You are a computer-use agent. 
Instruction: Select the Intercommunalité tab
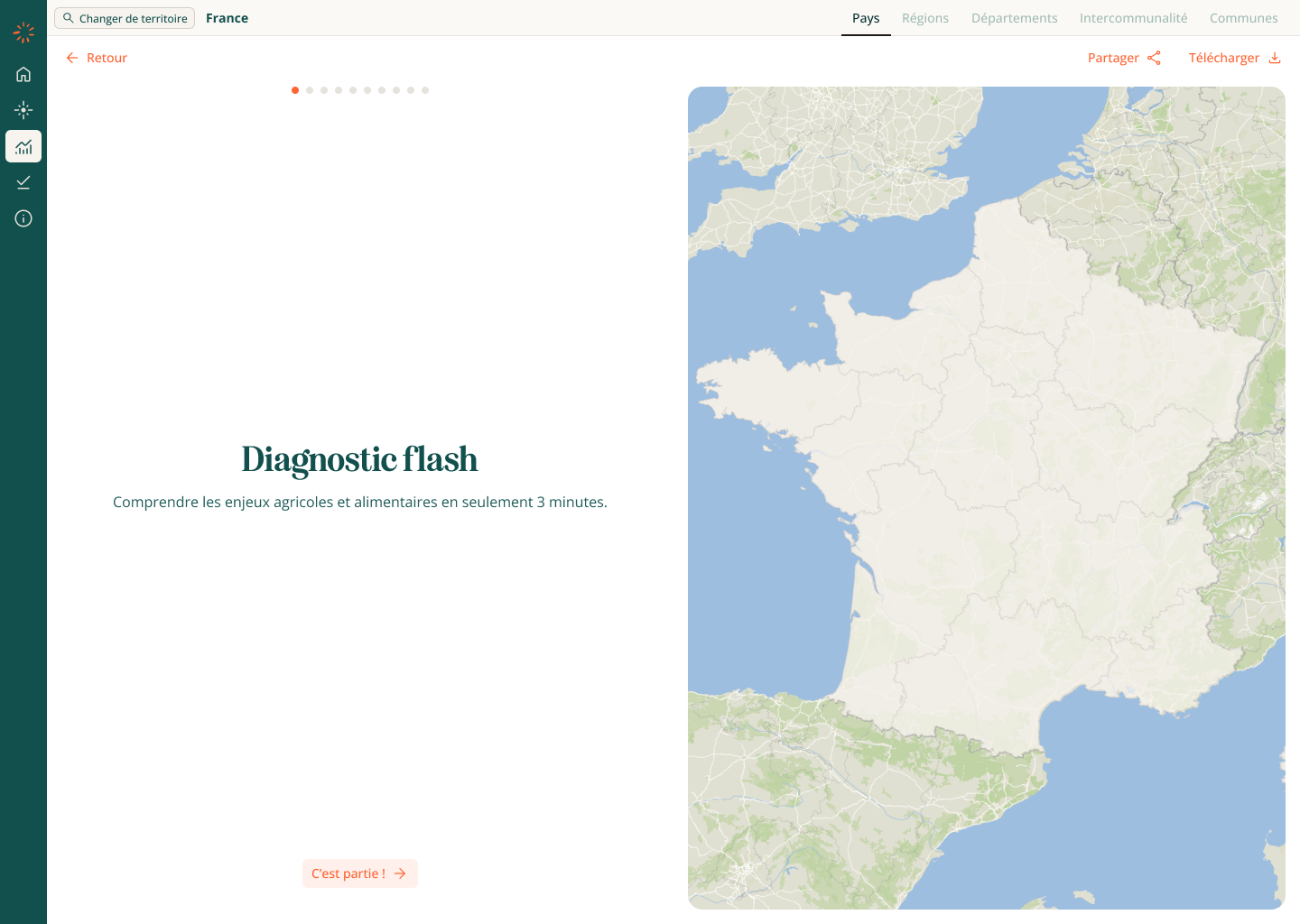pyautogui.click(x=1133, y=18)
